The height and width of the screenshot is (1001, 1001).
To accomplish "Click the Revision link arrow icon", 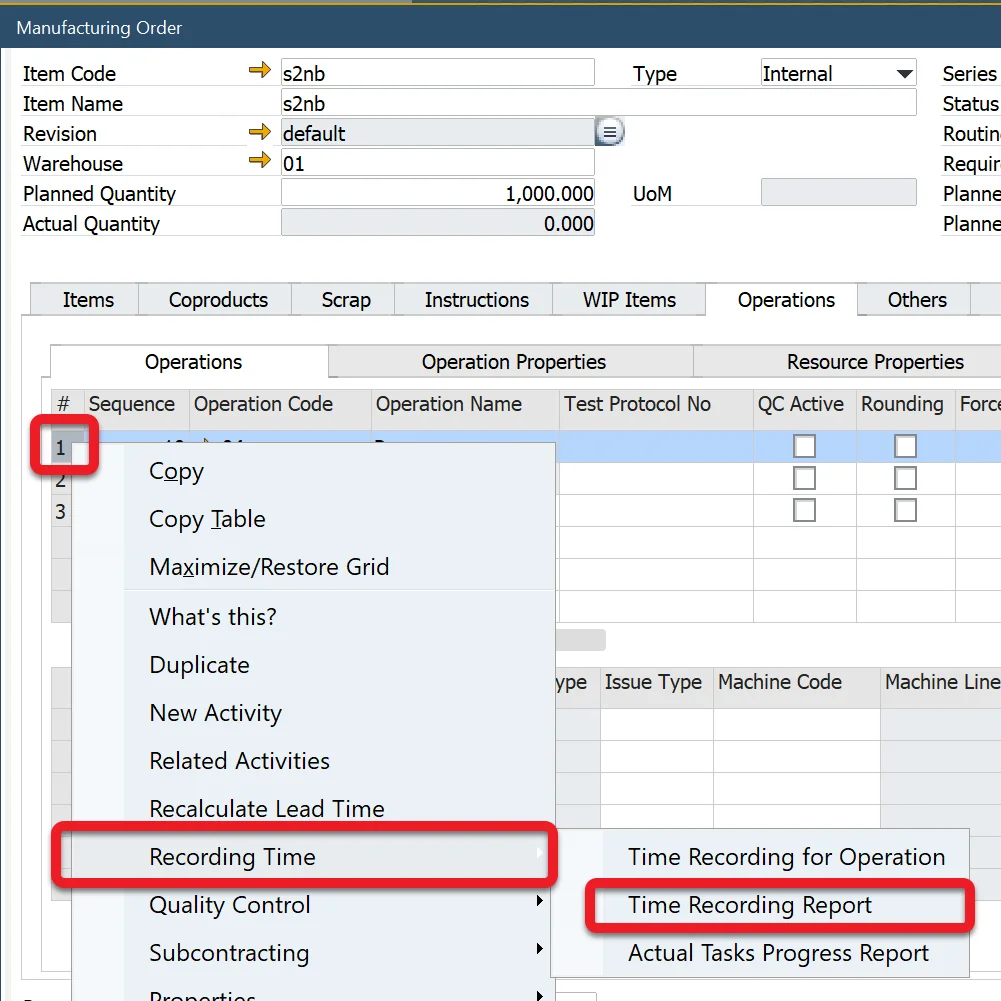I will [x=260, y=132].
